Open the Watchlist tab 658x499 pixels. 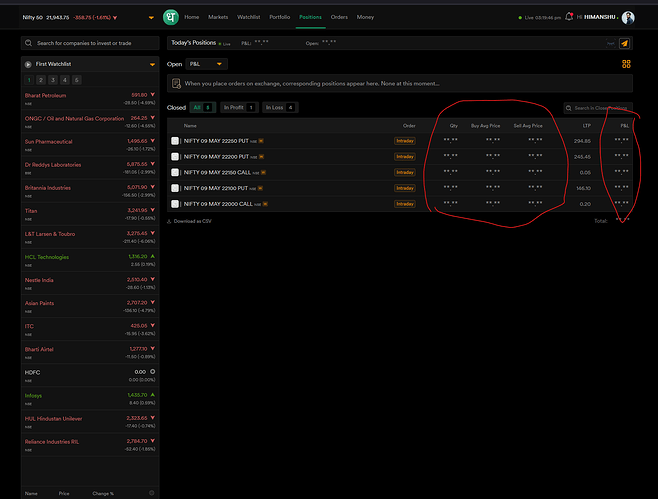click(x=248, y=17)
